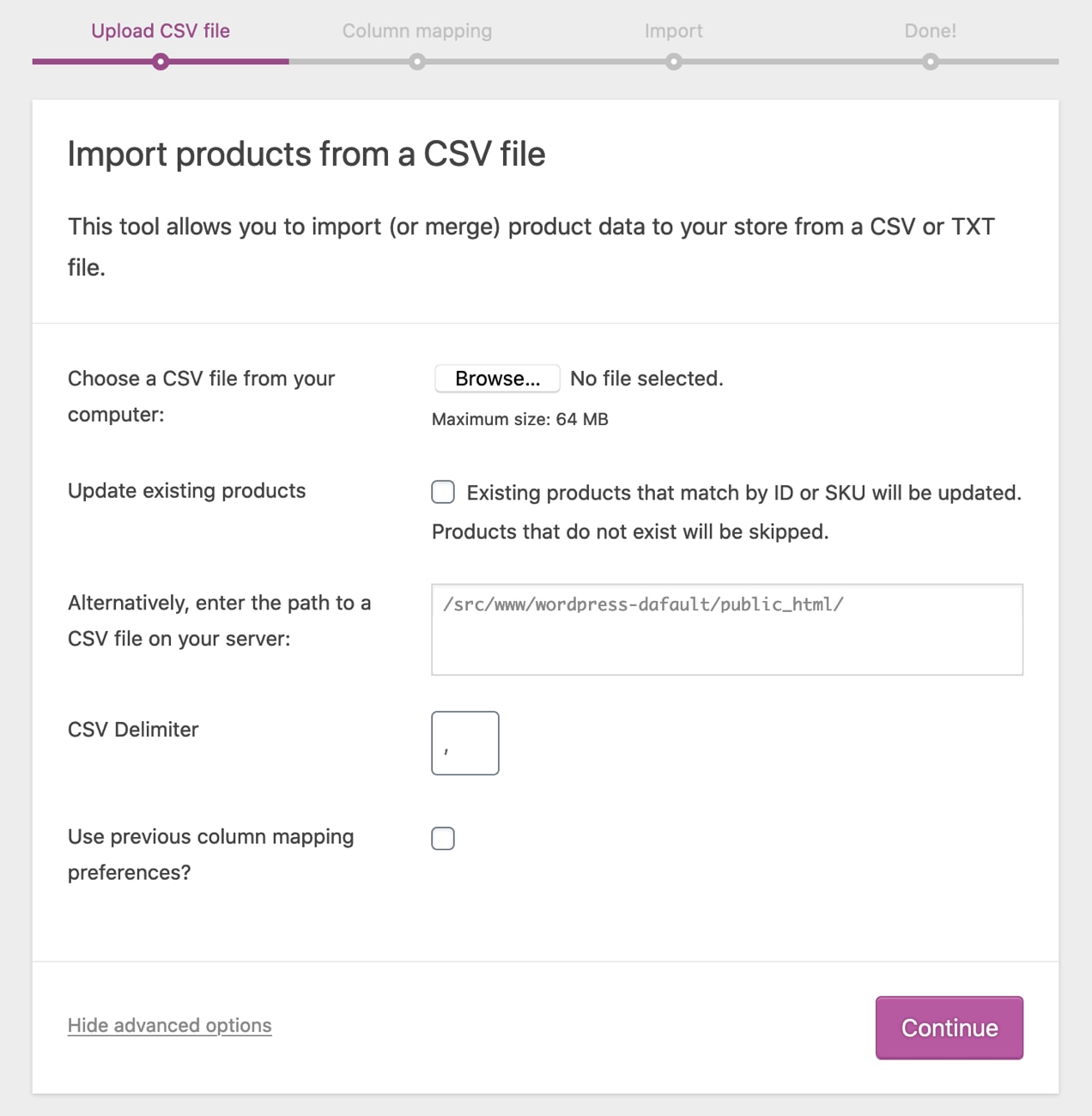Click the step indicator under Import label
This screenshot has height=1116, width=1092.
673,61
